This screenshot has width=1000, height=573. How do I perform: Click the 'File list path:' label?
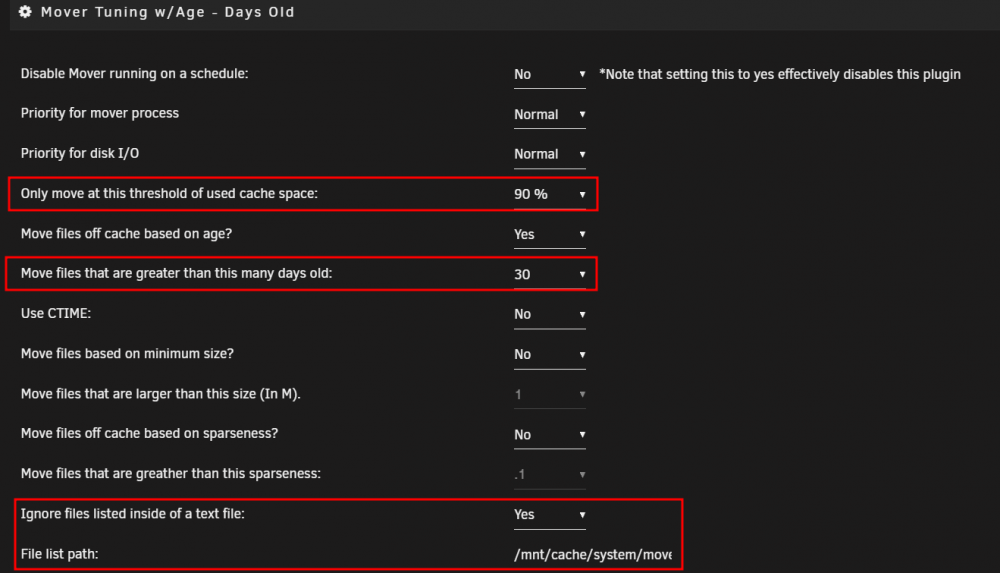[59, 554]
